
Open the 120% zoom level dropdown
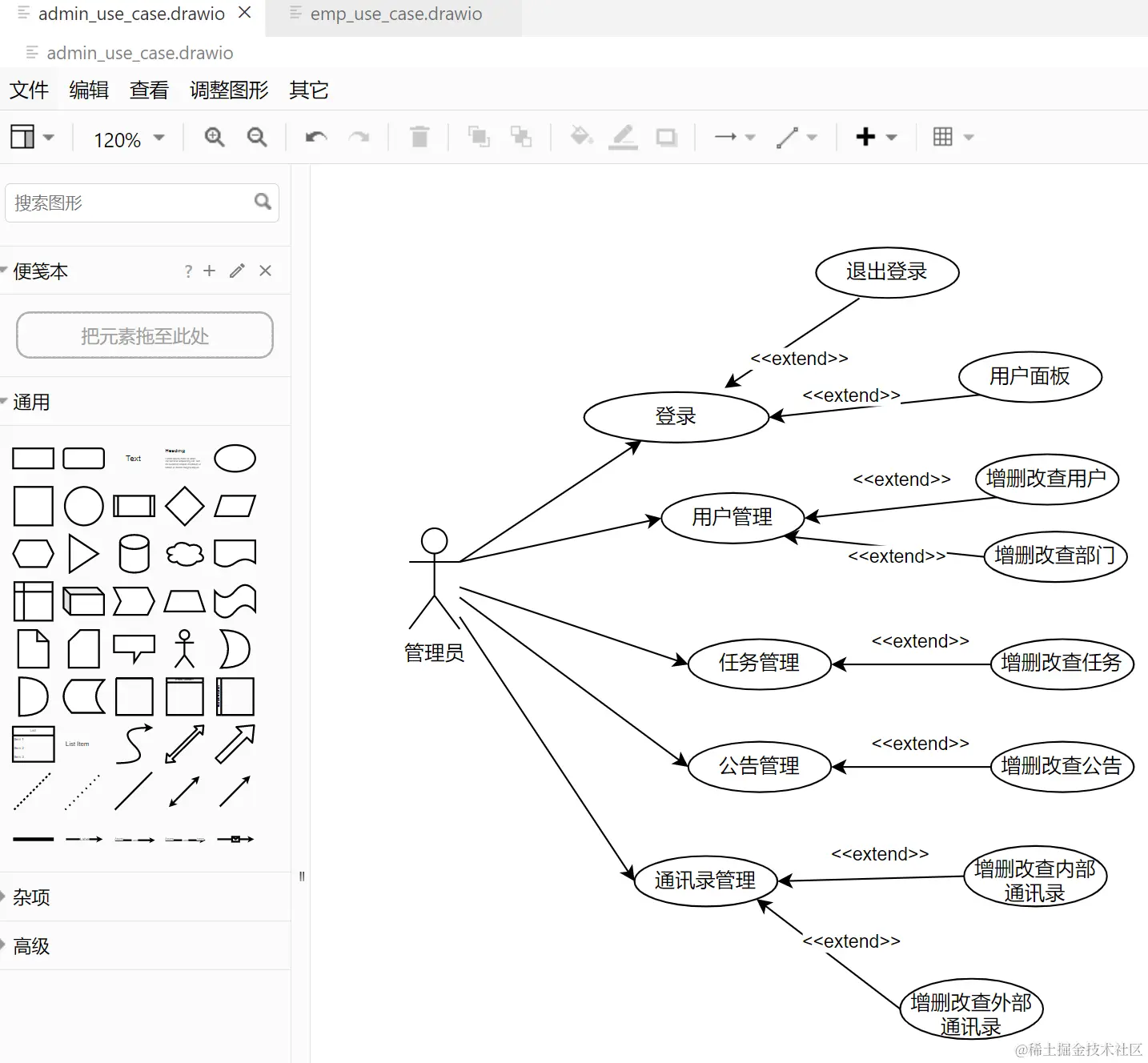129,139
